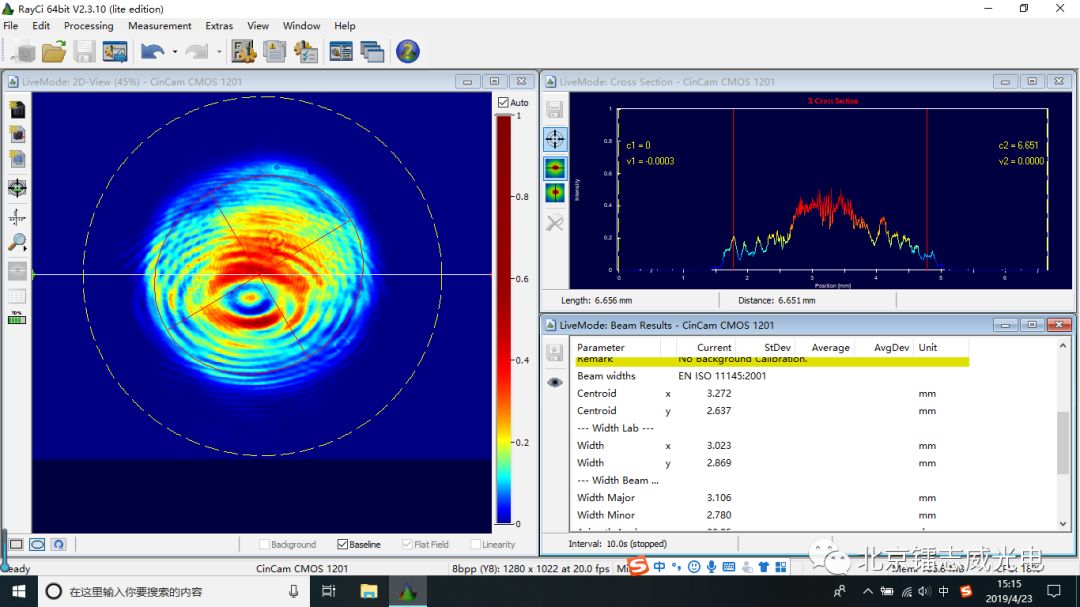The image size is (1080, 607).
Task: Open the redo history dropdown arrow
Action: pyautogui.click(x=219, y=52)
